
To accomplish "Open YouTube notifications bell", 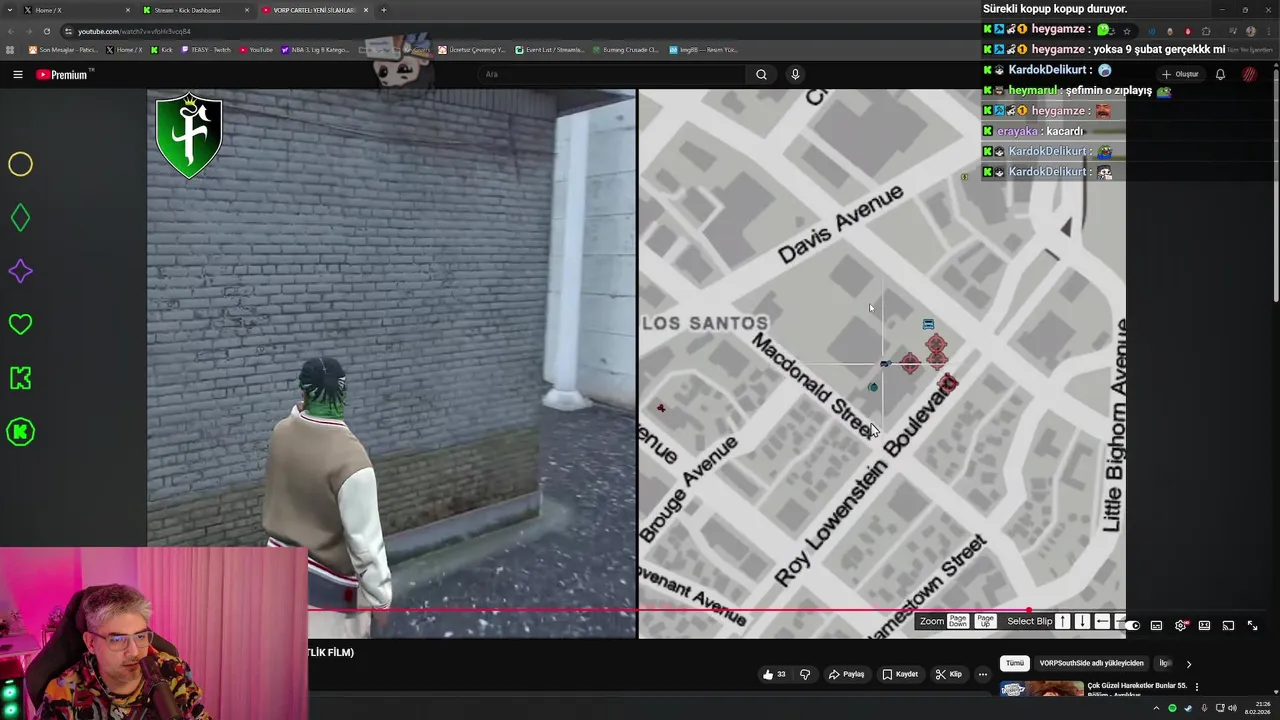I will (x=1220, y=74).
